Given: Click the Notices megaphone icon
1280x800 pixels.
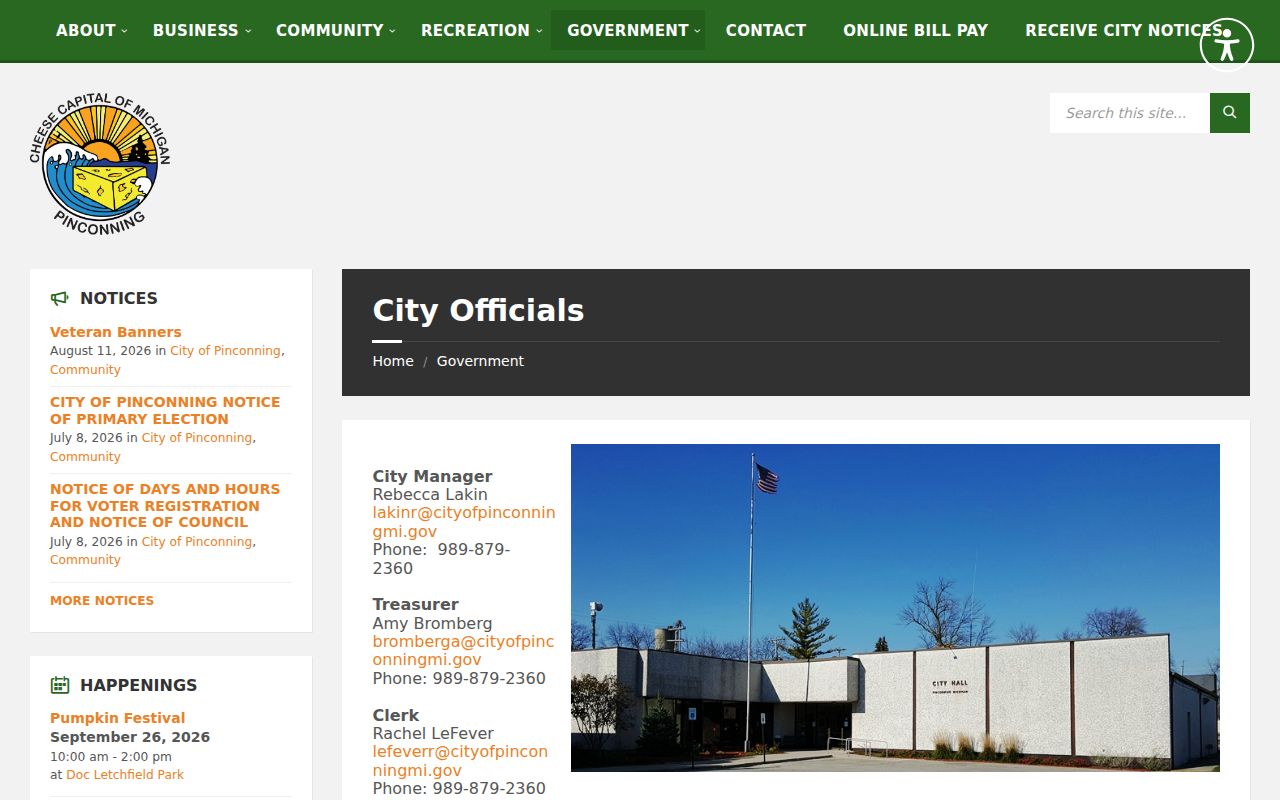Looking at the screenshot, I should [60, 298].
